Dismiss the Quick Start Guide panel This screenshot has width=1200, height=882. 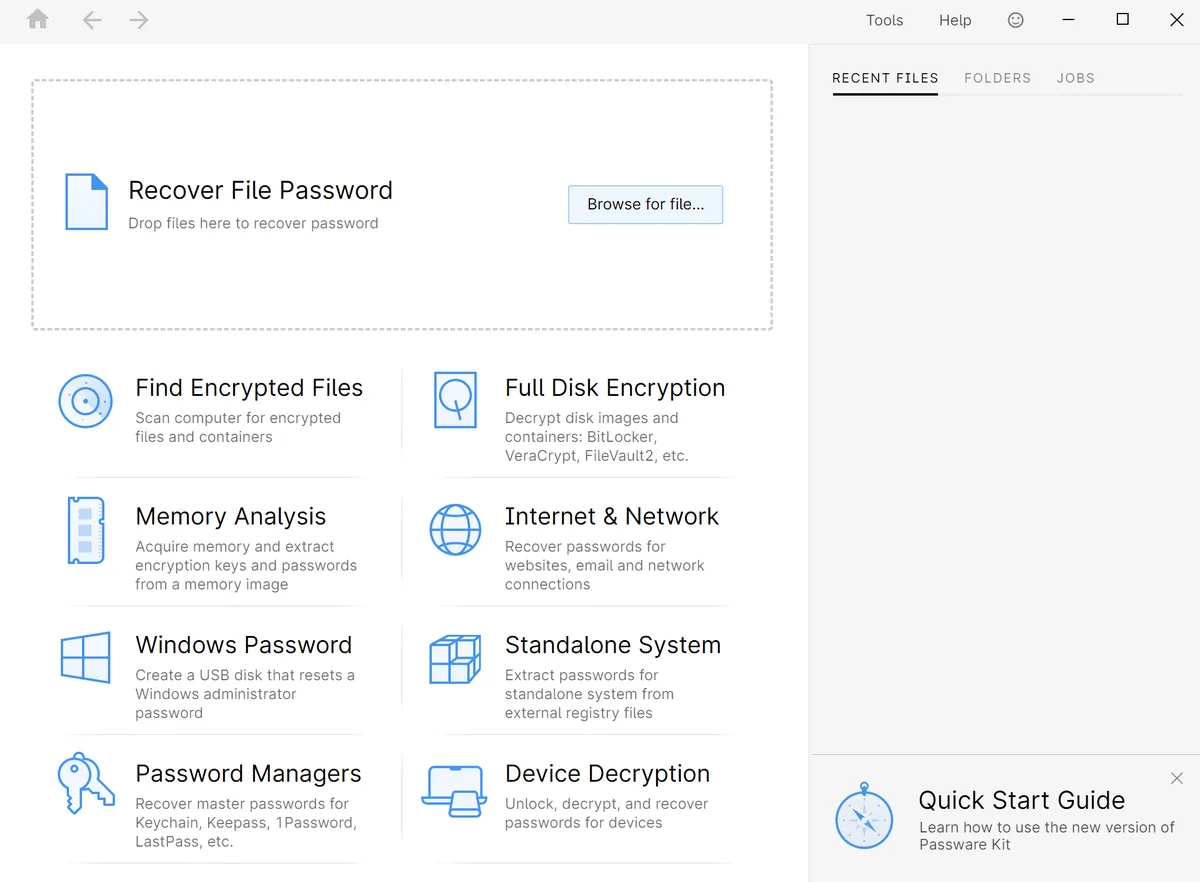click(x=1177, y=778)
